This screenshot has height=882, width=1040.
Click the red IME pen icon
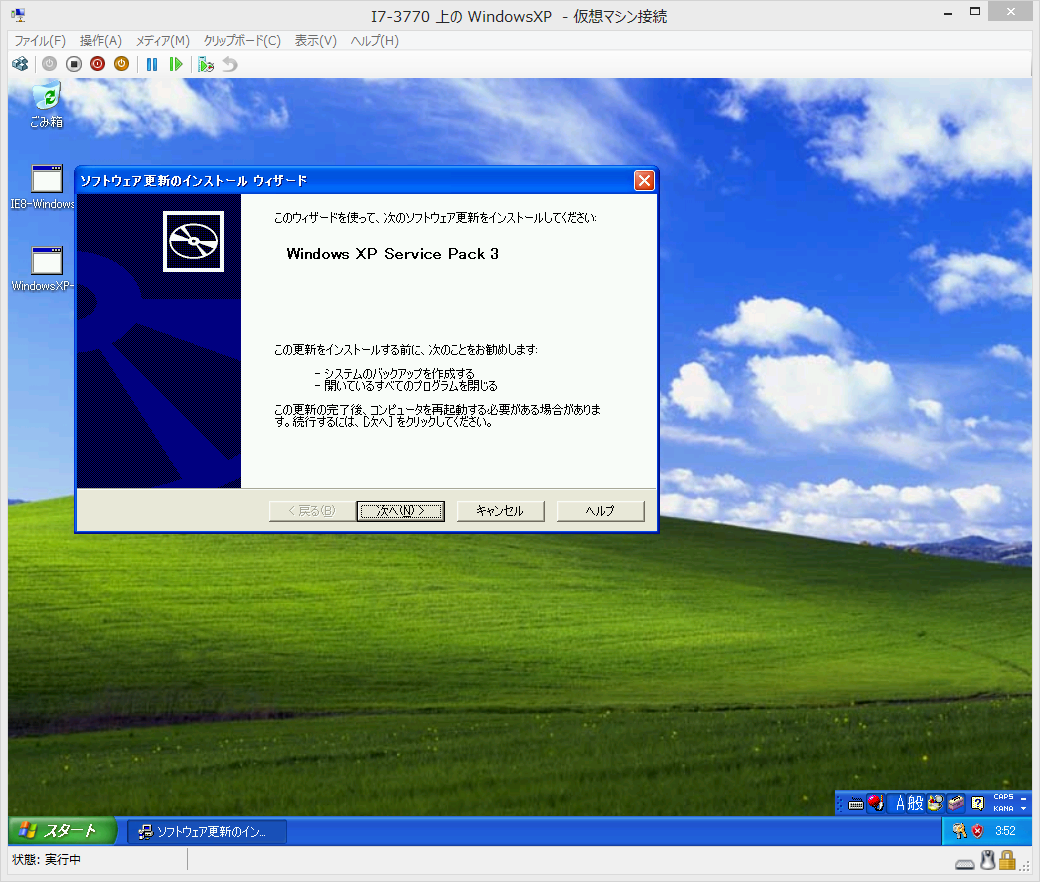[876, 804]
